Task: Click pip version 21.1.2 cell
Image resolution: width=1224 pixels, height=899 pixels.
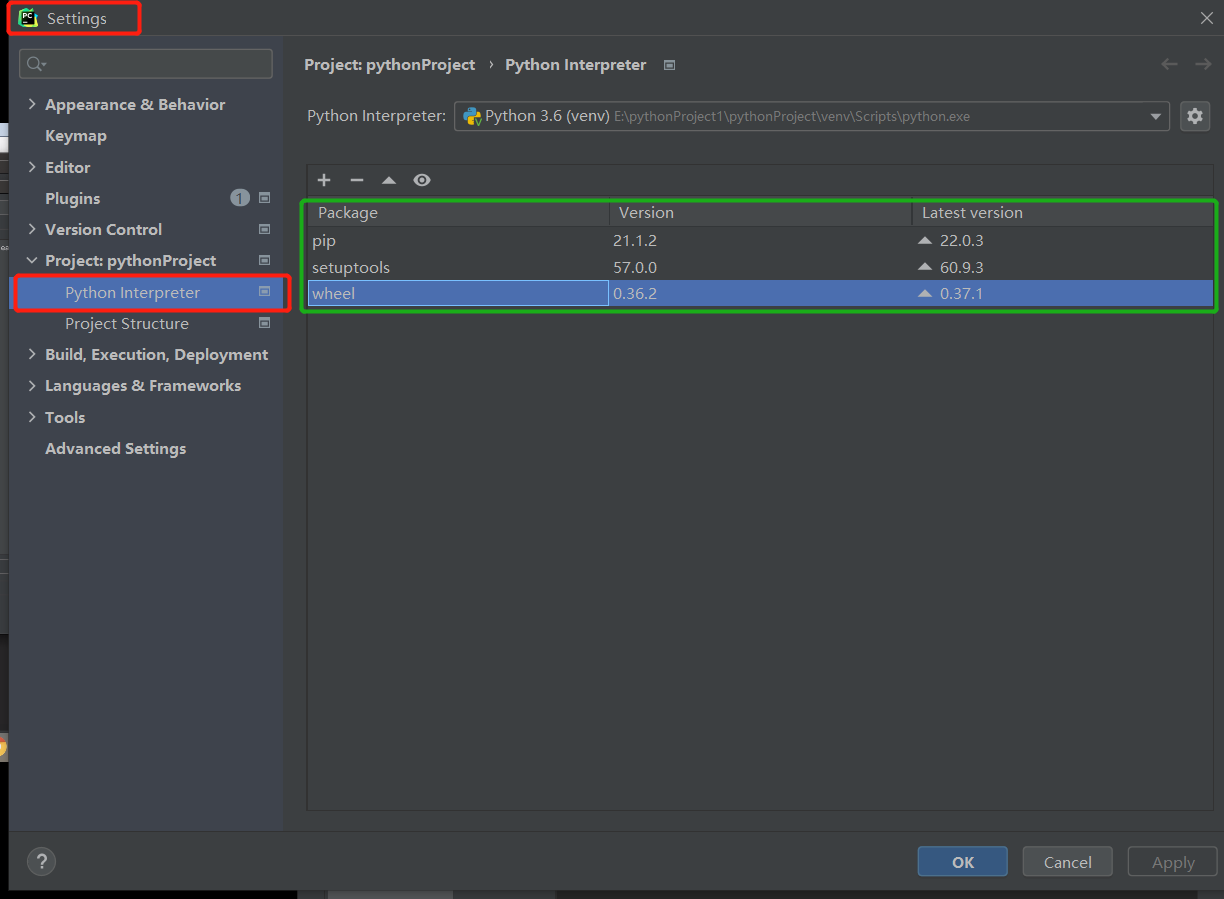Action: pos(635,241)
